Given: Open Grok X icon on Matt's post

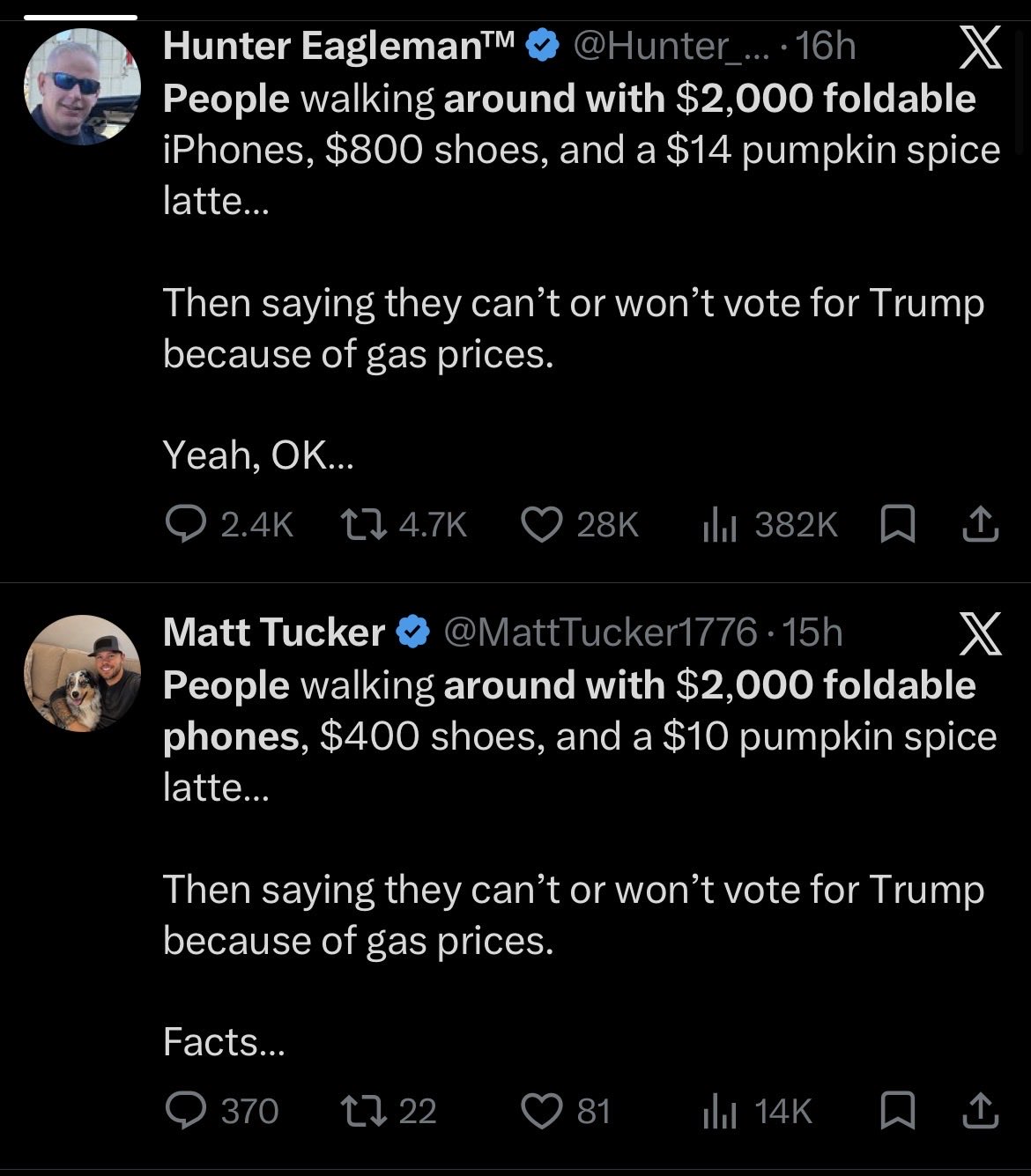Looking at the screenshot, I should 980,634.
